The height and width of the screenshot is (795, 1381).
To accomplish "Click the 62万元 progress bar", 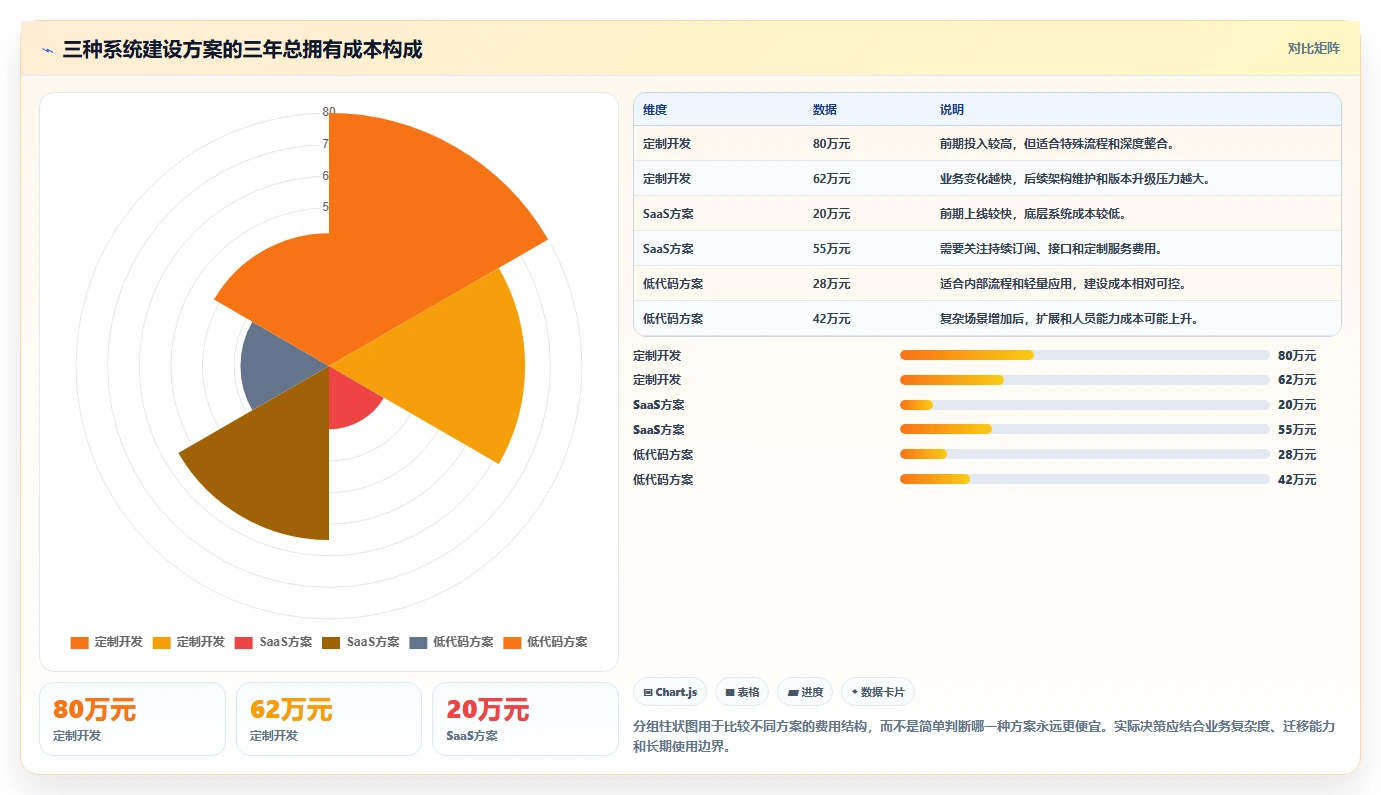I will (1085, 380).
